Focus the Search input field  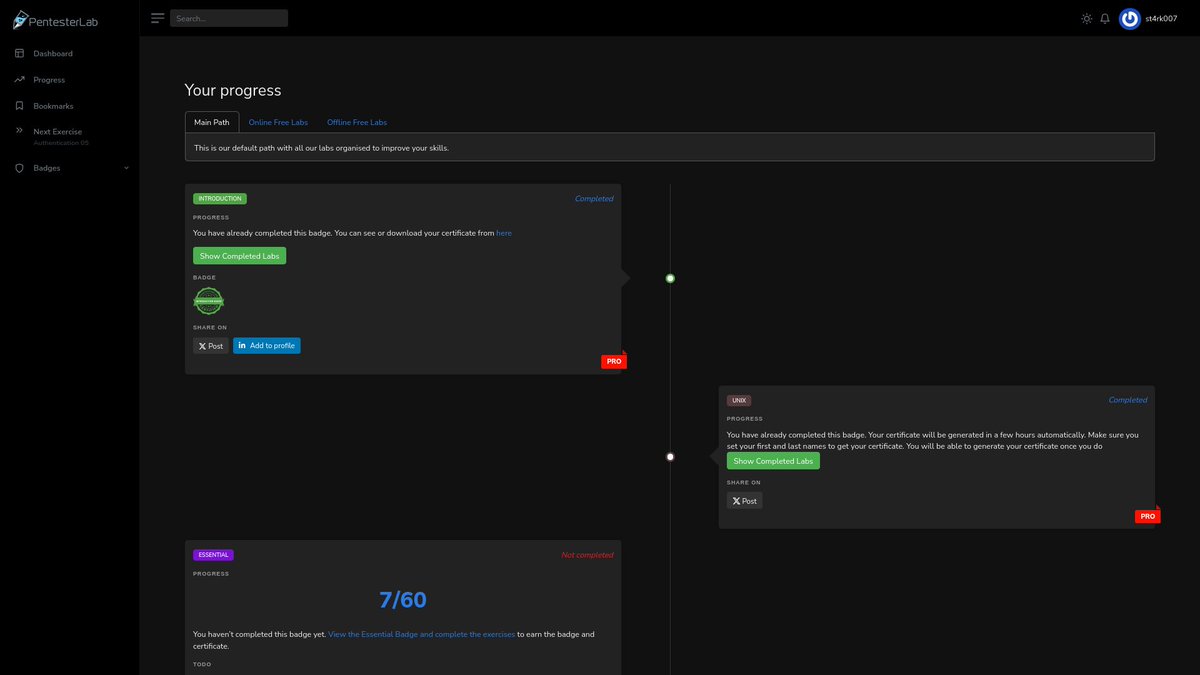pyautogui.click(x=229, y=18)
